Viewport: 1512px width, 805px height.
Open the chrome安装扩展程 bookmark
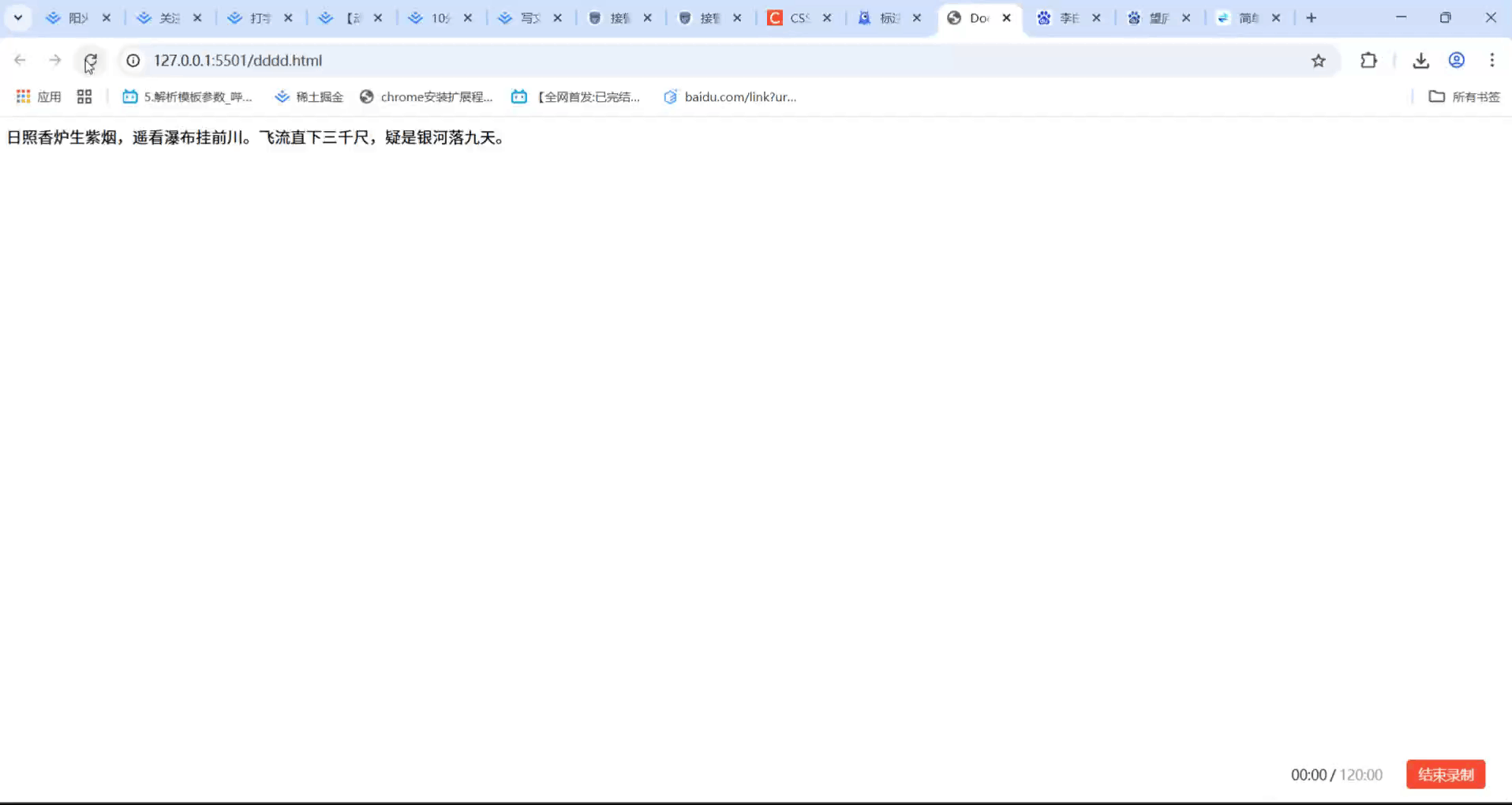coord(426,96)
